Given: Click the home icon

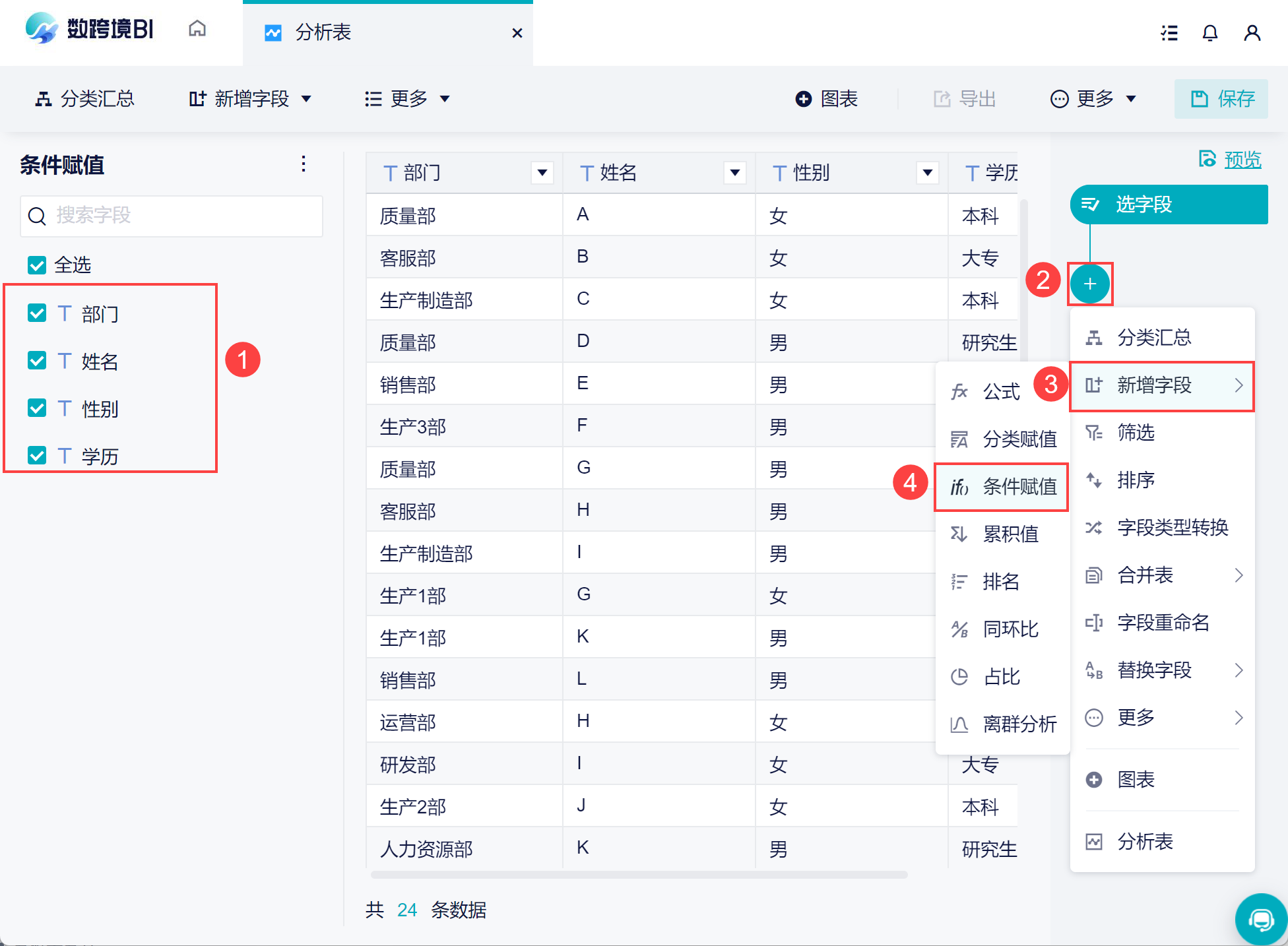Looking at the screenshot, I should 197,29.
